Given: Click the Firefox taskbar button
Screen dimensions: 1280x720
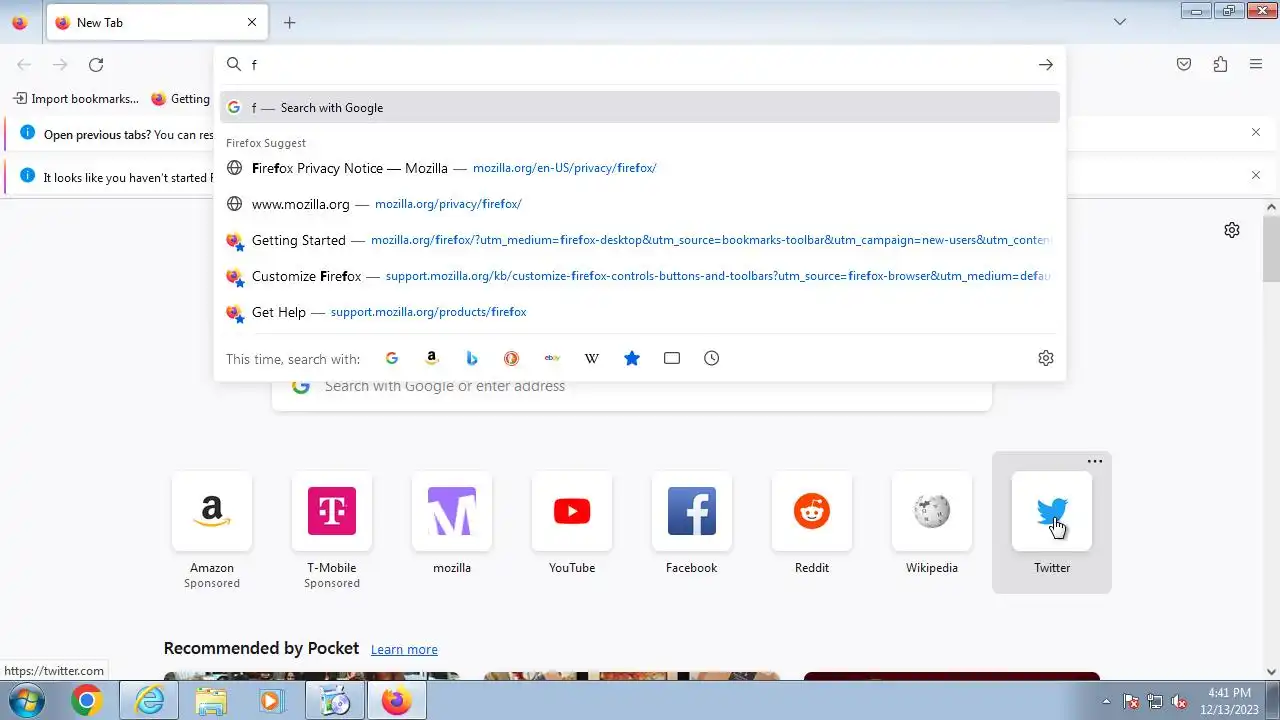Looking at the screenshot, I should click(x=396, y=701).
